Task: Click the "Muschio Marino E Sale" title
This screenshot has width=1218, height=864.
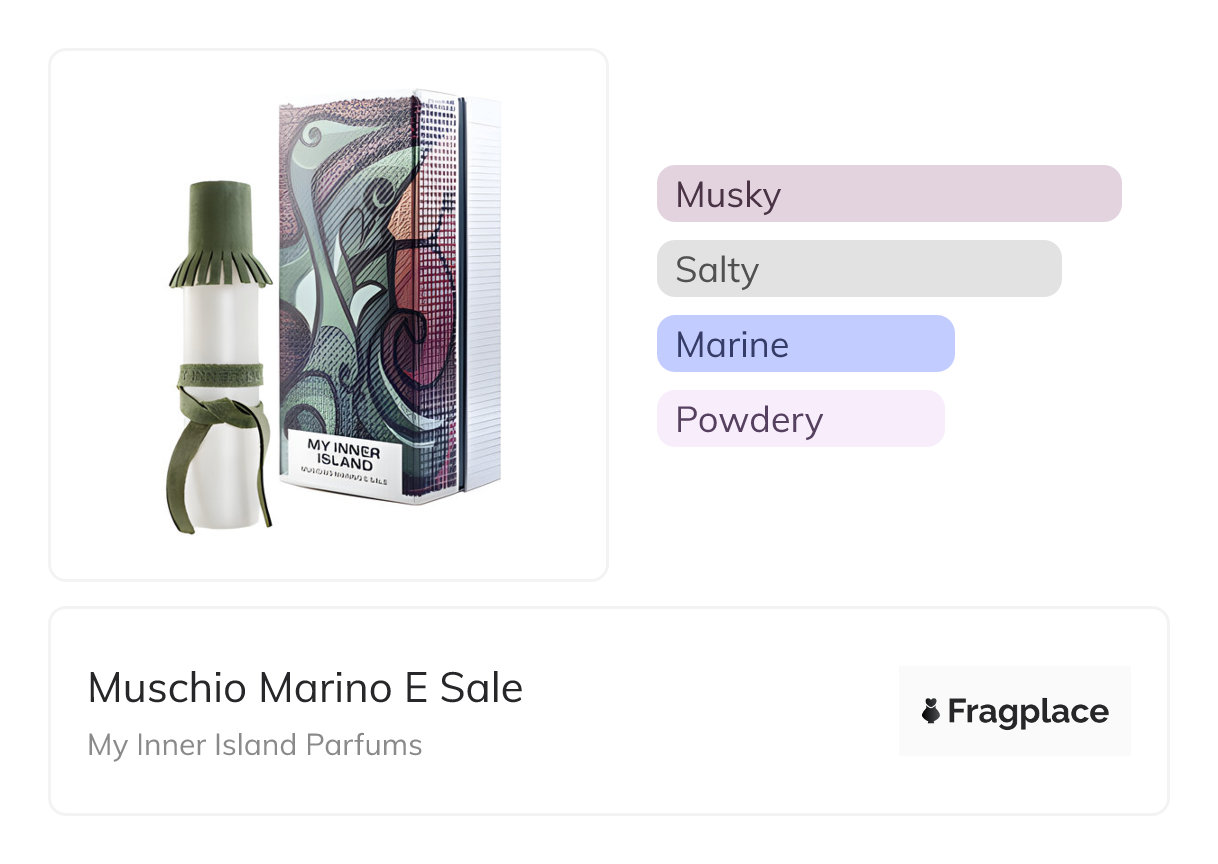Action: 305,688
